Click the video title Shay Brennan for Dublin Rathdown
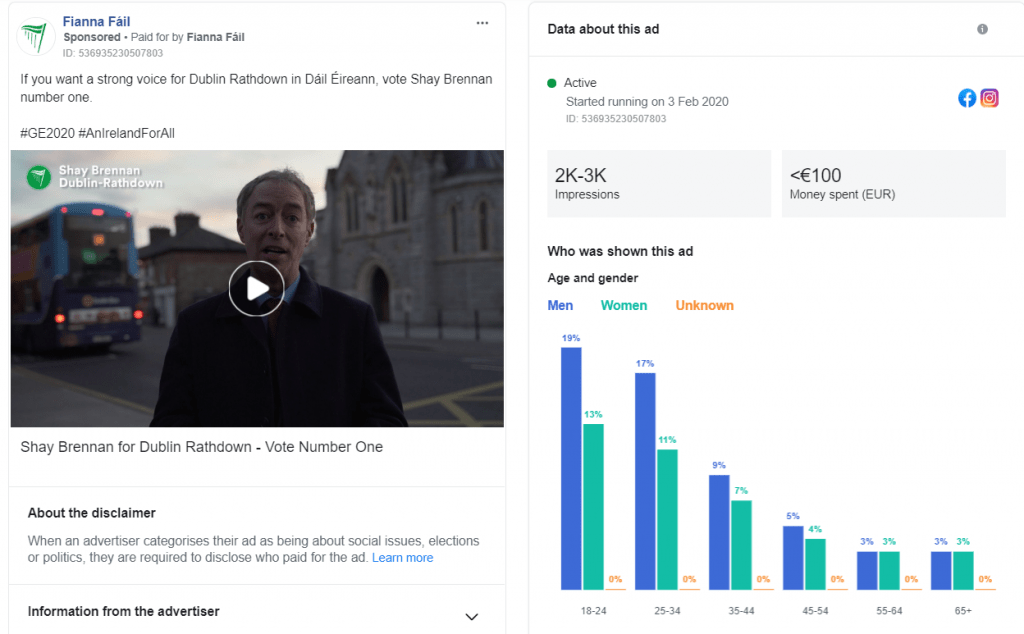The width and height of the screenshot is (1024, 634). 201,447
